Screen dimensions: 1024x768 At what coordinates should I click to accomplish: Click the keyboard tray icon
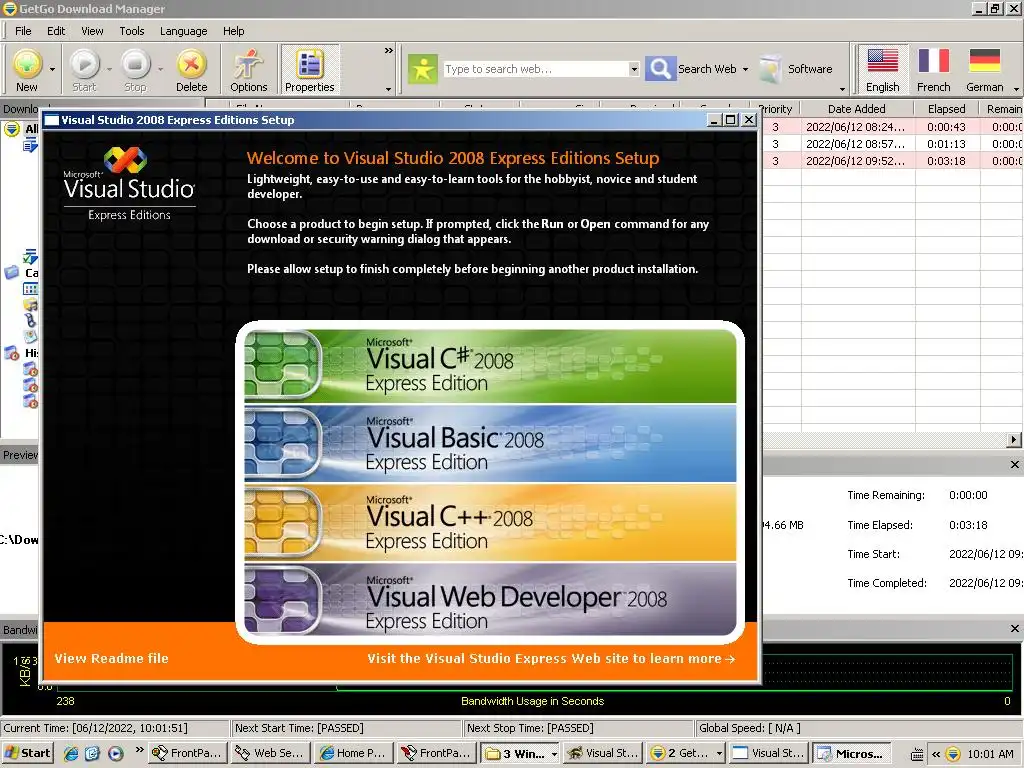(917, 754)
